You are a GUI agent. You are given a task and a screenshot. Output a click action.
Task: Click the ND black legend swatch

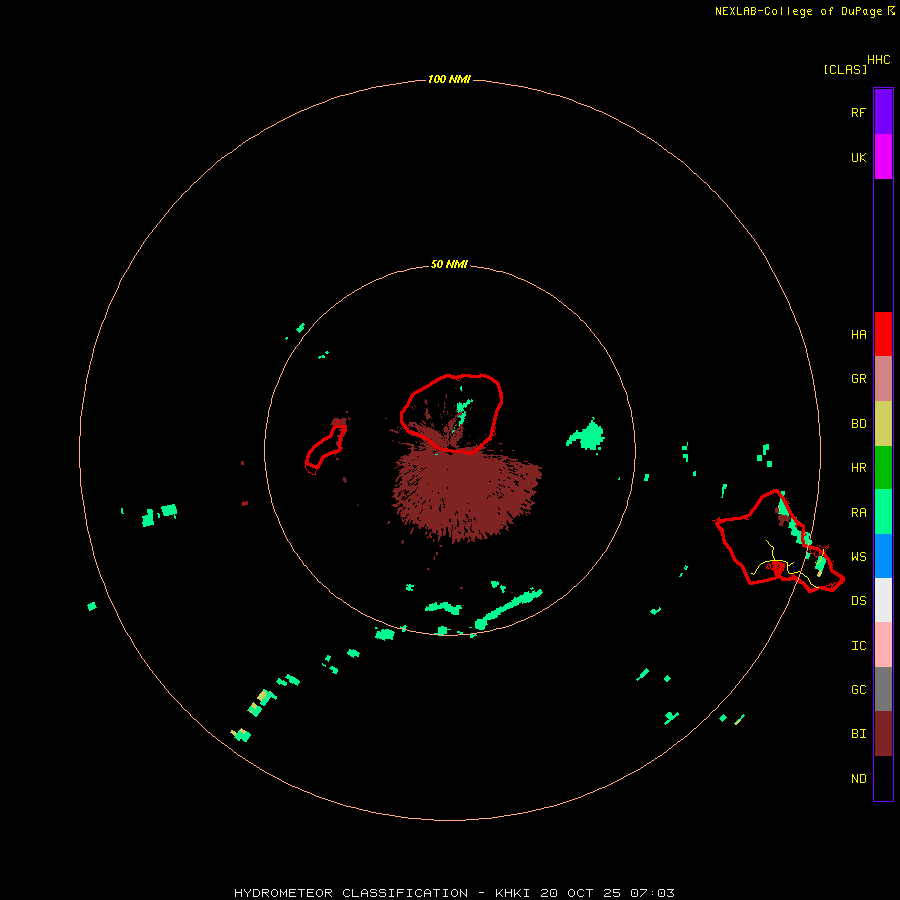883,778
